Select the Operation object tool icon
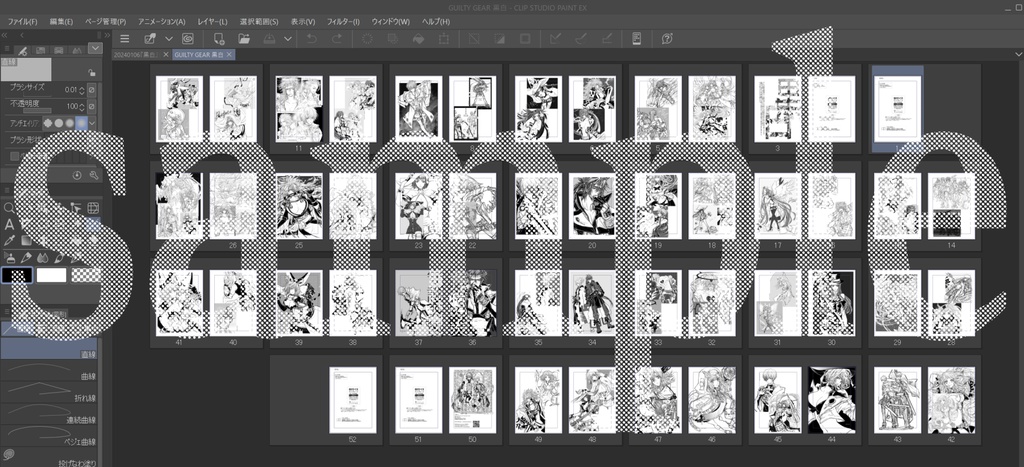 click(x=76, y=208)
